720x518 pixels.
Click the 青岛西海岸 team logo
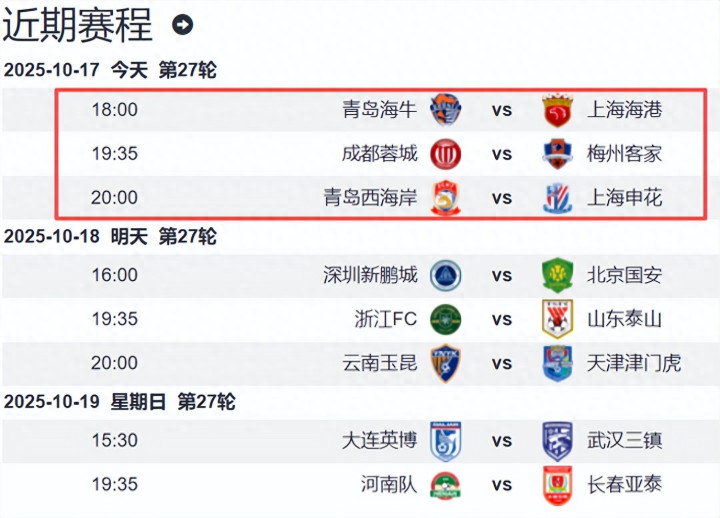pyautogui.click(x=445, y=198)
